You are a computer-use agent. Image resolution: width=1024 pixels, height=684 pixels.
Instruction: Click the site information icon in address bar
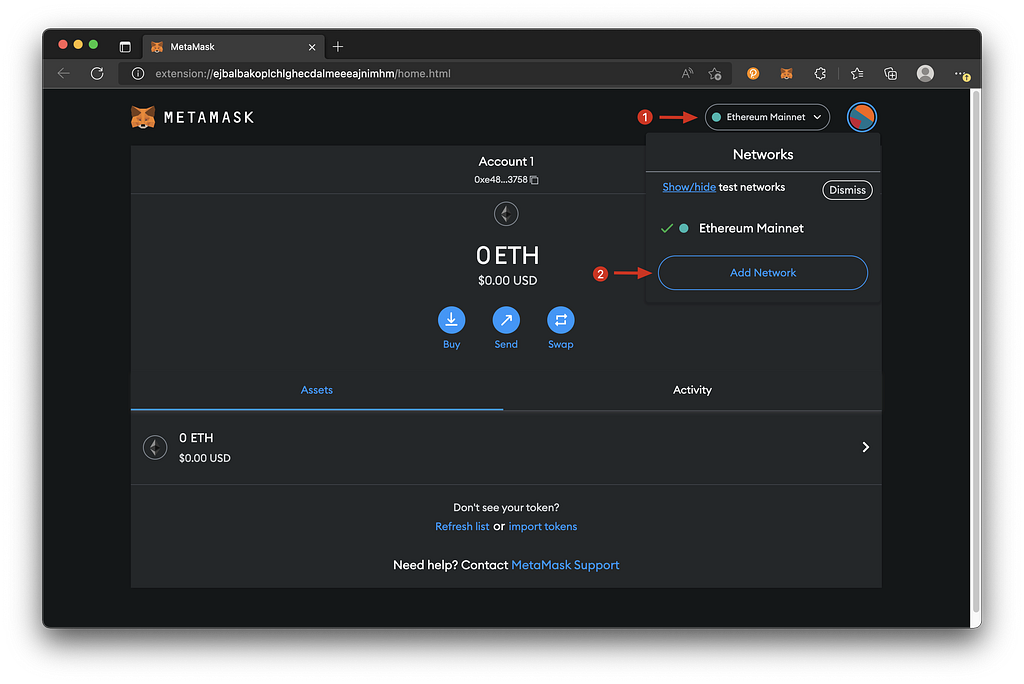[138, 74]
